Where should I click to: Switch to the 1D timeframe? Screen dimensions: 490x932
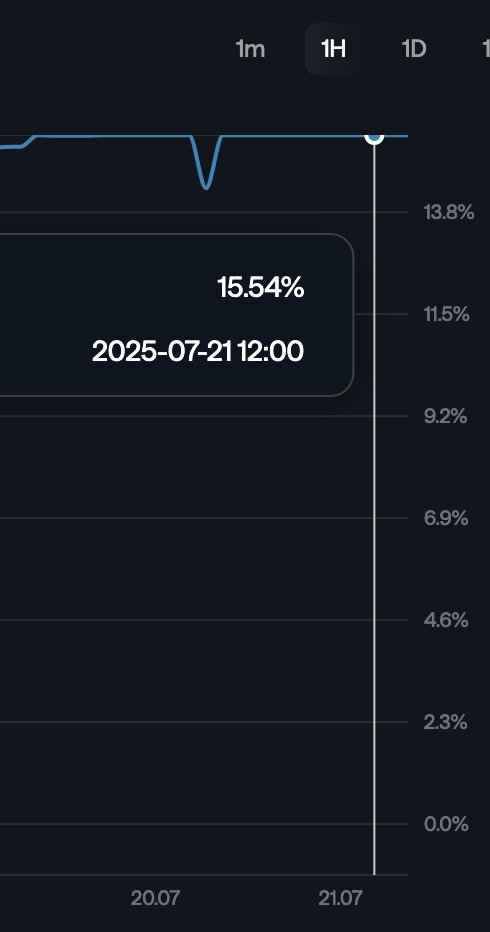click(414, 49)
